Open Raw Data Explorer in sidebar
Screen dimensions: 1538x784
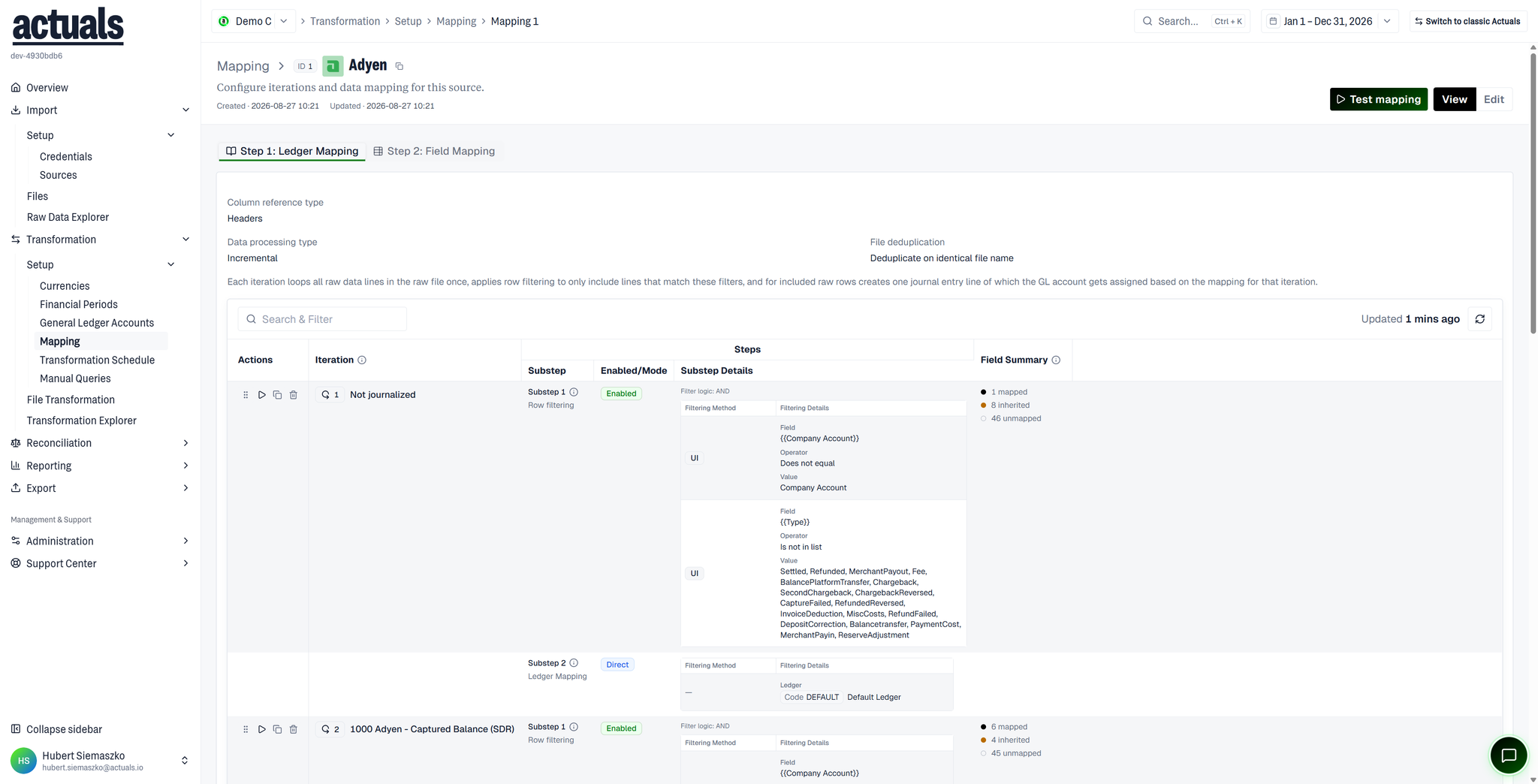pos(68,217)
